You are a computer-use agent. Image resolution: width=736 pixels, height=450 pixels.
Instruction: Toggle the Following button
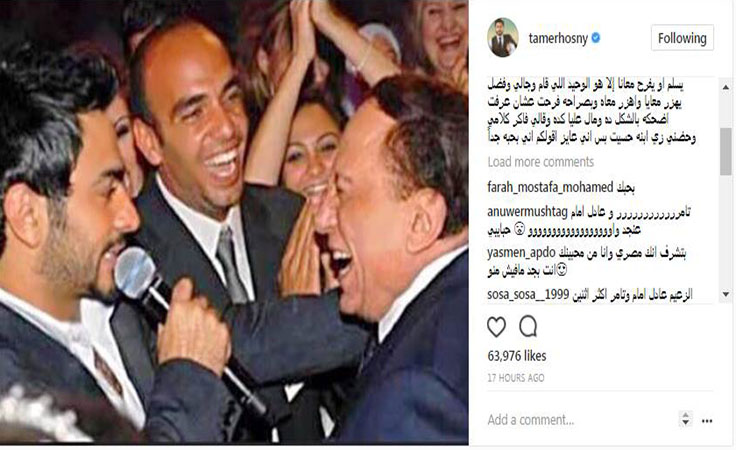tap(682, 38)
